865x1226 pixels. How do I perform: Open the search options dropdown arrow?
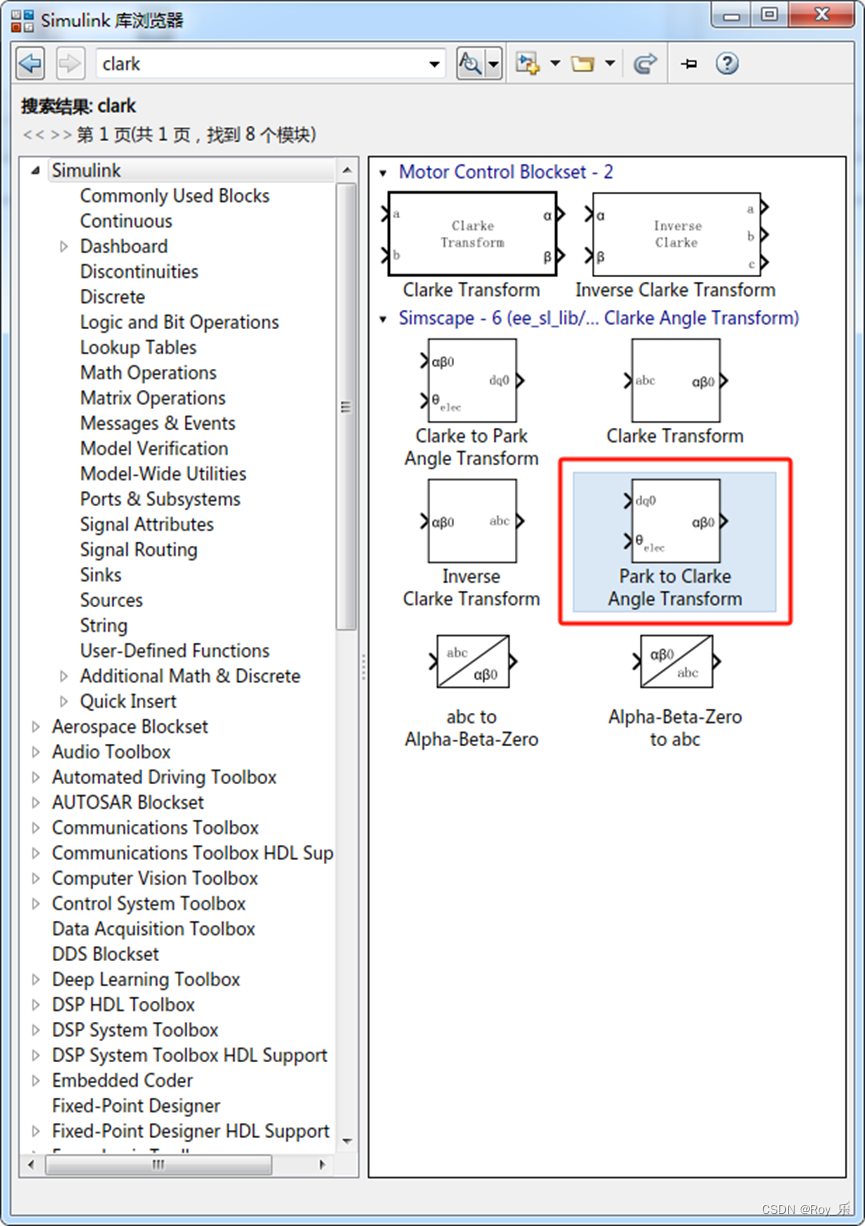tap(494, 63)
